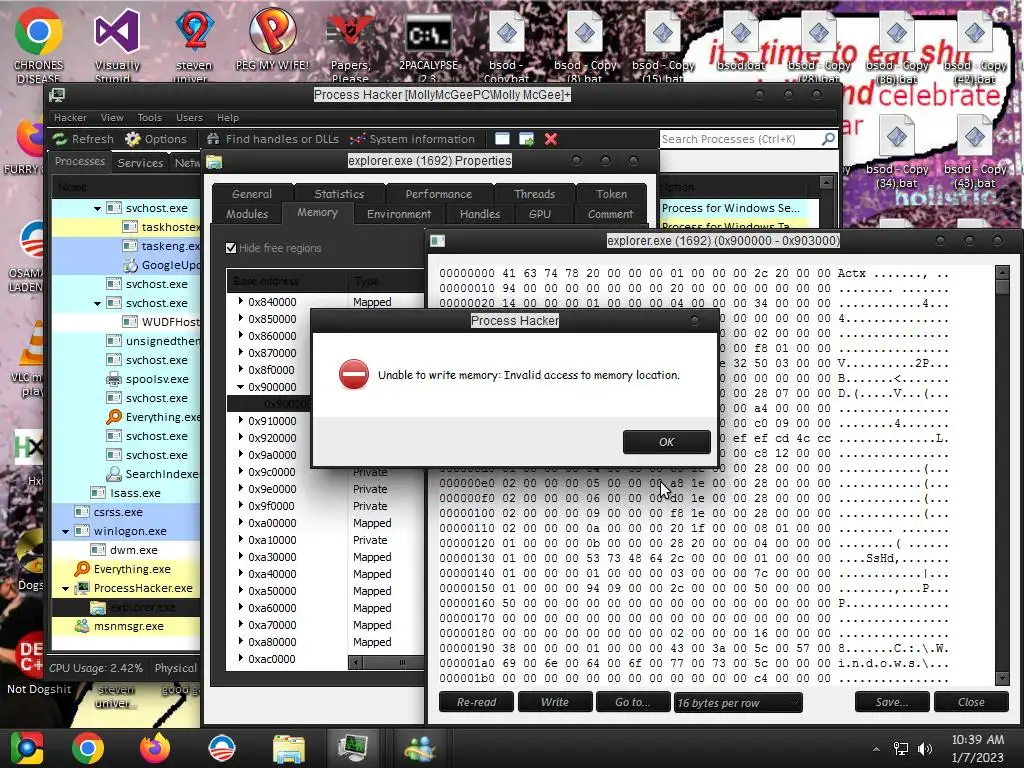
Task: Open the Help menu
Action: (227, 118)
